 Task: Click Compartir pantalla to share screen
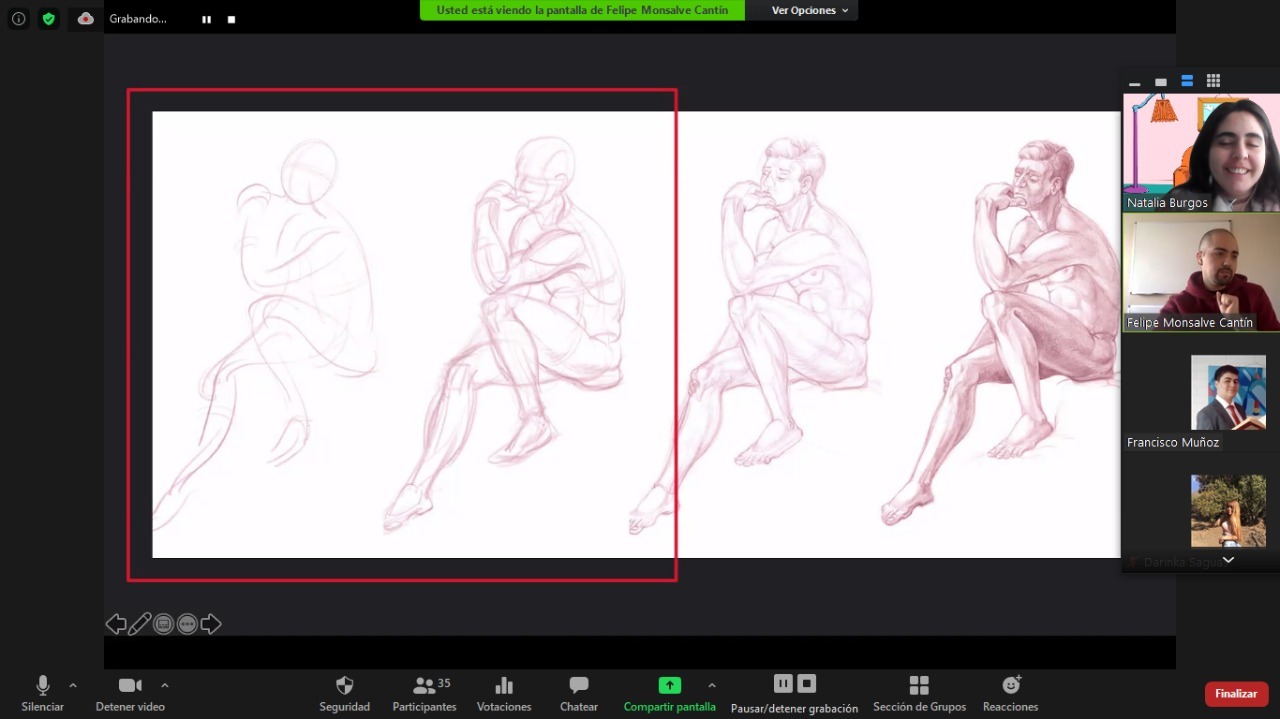point(669,693)
